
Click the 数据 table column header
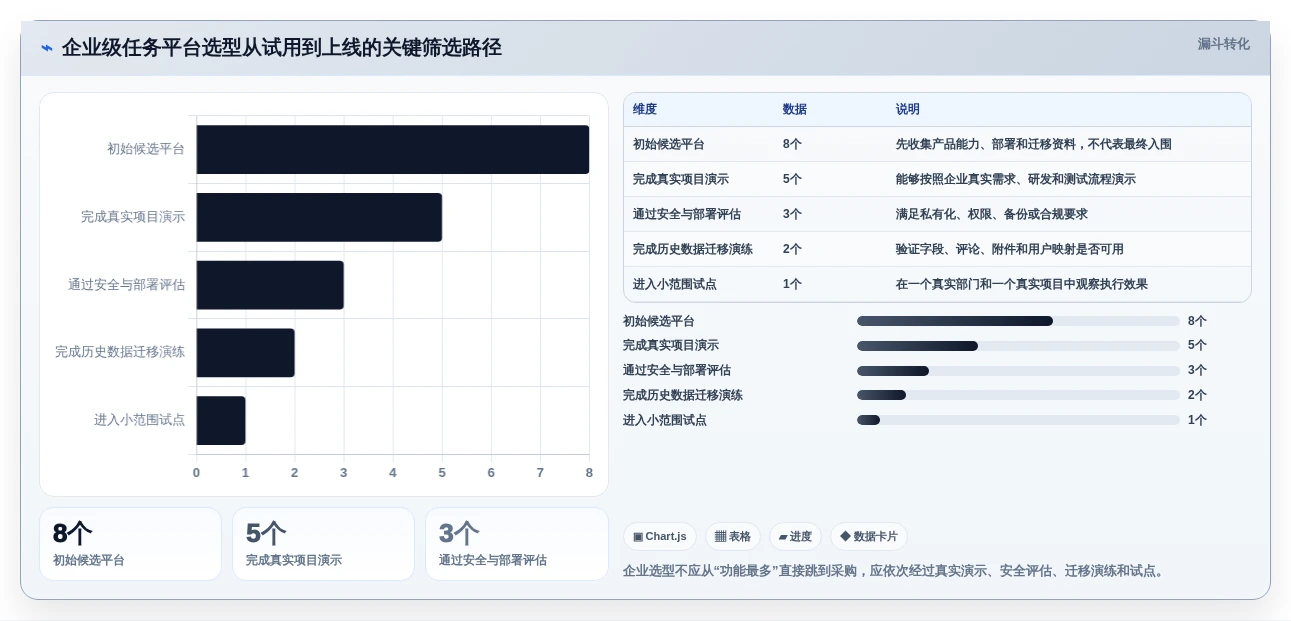pos(795,110)
